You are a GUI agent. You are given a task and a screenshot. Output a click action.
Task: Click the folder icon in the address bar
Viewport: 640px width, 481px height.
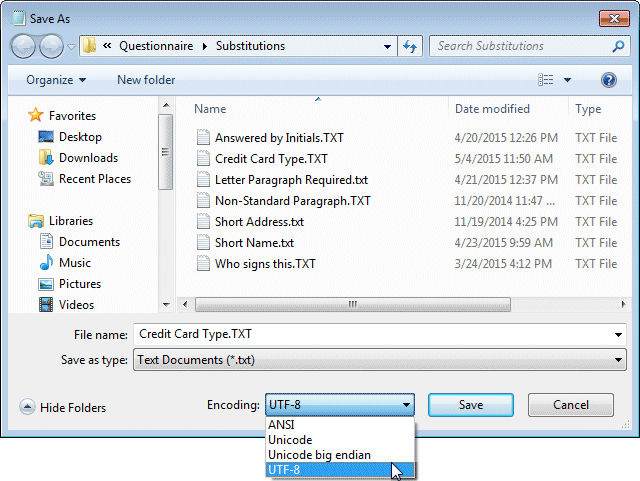point(89,46)
